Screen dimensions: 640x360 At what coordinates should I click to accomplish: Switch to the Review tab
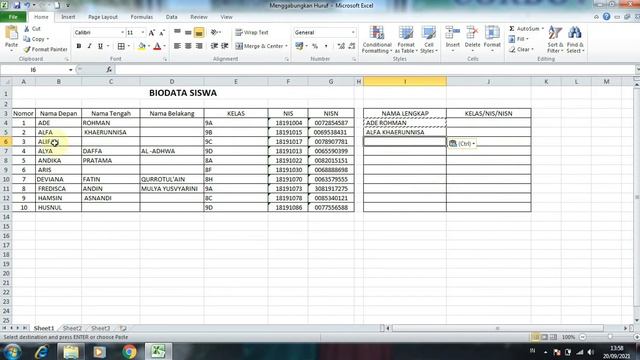coord(199,17)
